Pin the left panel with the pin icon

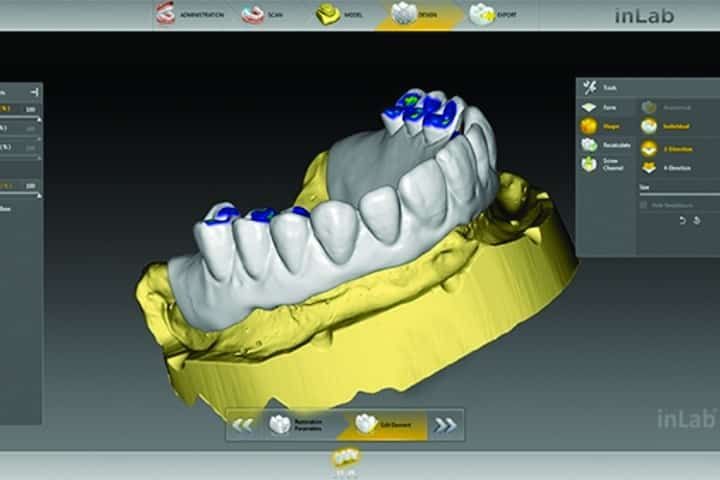(x=34, y=92)
